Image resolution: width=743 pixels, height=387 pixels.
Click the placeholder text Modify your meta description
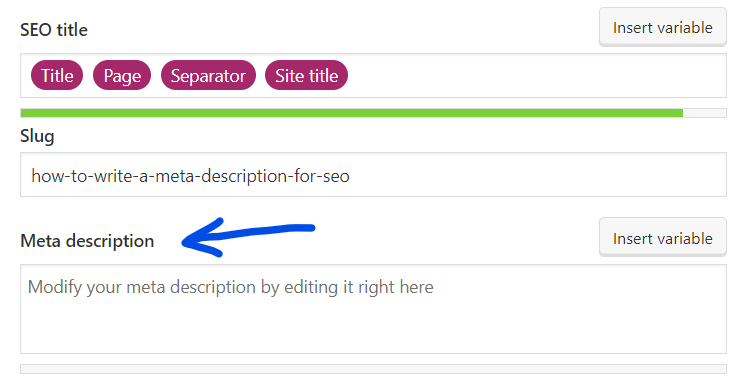[154, 287]
